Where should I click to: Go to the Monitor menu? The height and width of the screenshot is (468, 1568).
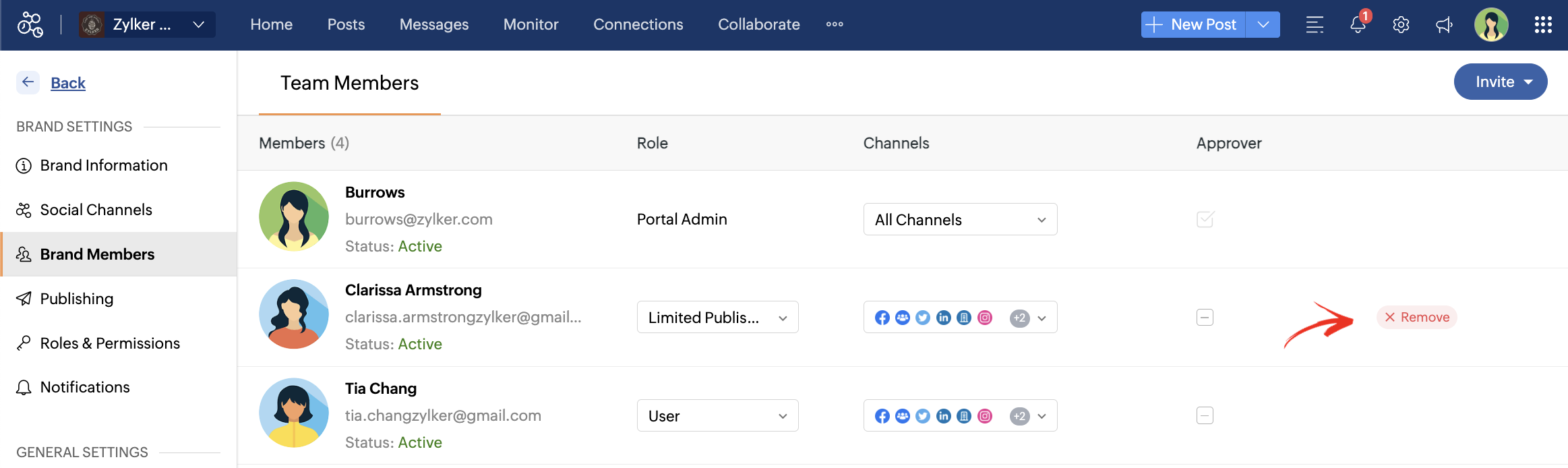[x=531, y=24]
